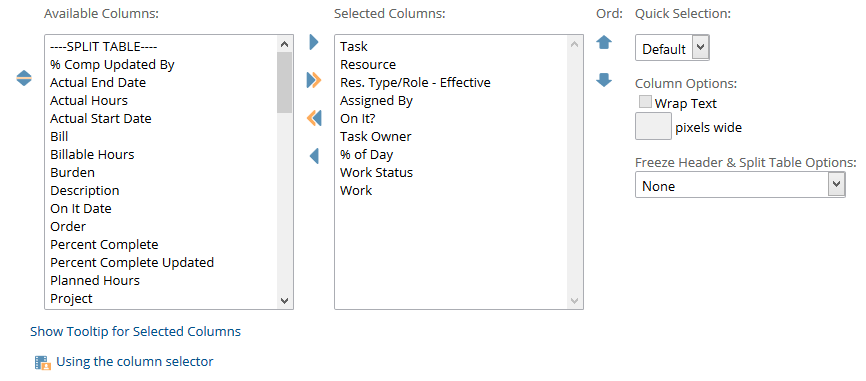Click the pixels wide input field
This screenshot has height=381, width=866.
pyautogui.click(x=653, y=126)
